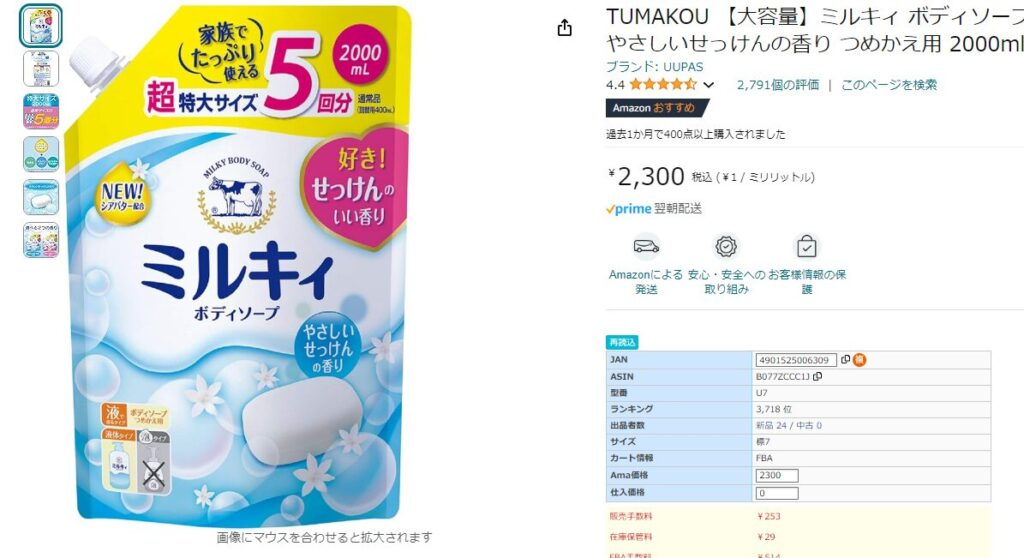The image size is (1024, 558).
Task: Copy the JAN code with the copy icon
Action: point(846,360)
